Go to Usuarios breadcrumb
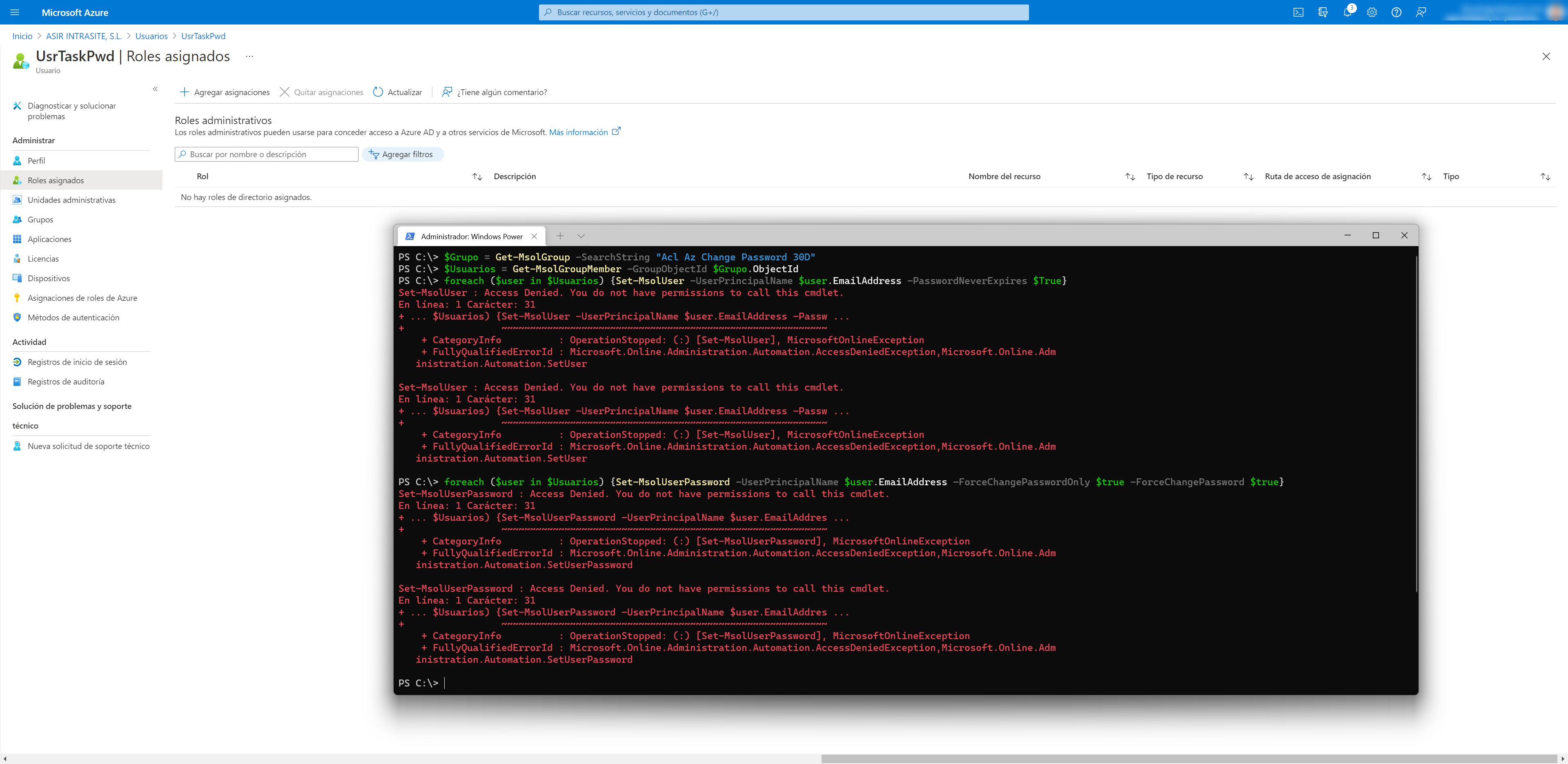The image size is (1568, 764). [151, 36]
